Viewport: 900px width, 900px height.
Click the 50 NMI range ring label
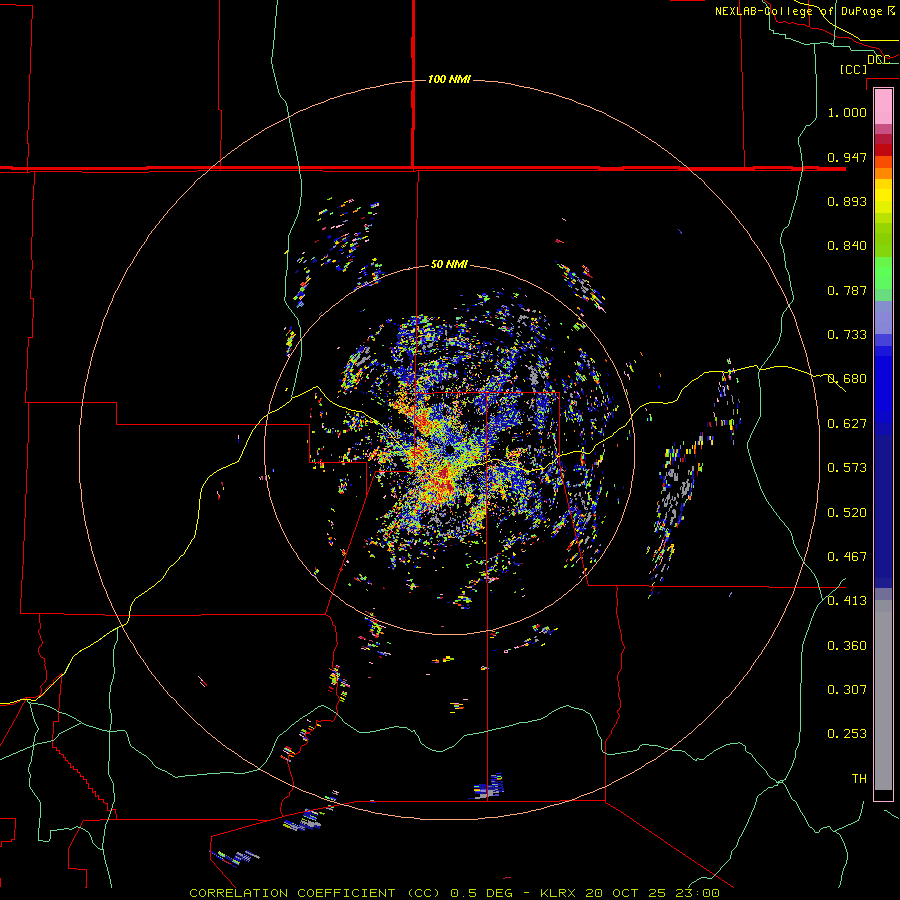[x=449, y=265]
